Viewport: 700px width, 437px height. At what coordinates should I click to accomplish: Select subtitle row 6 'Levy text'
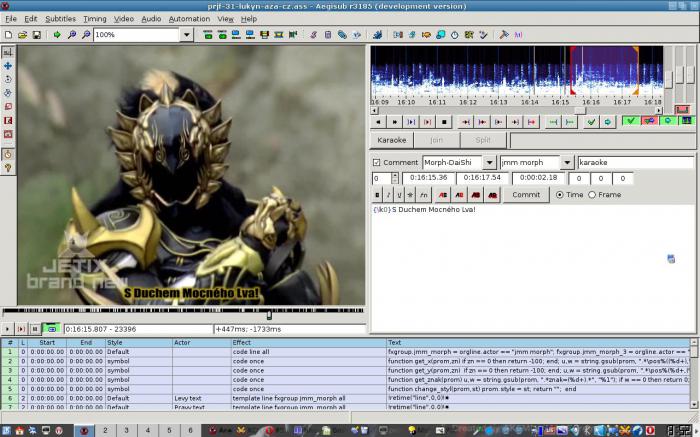(x=346, y=398)
